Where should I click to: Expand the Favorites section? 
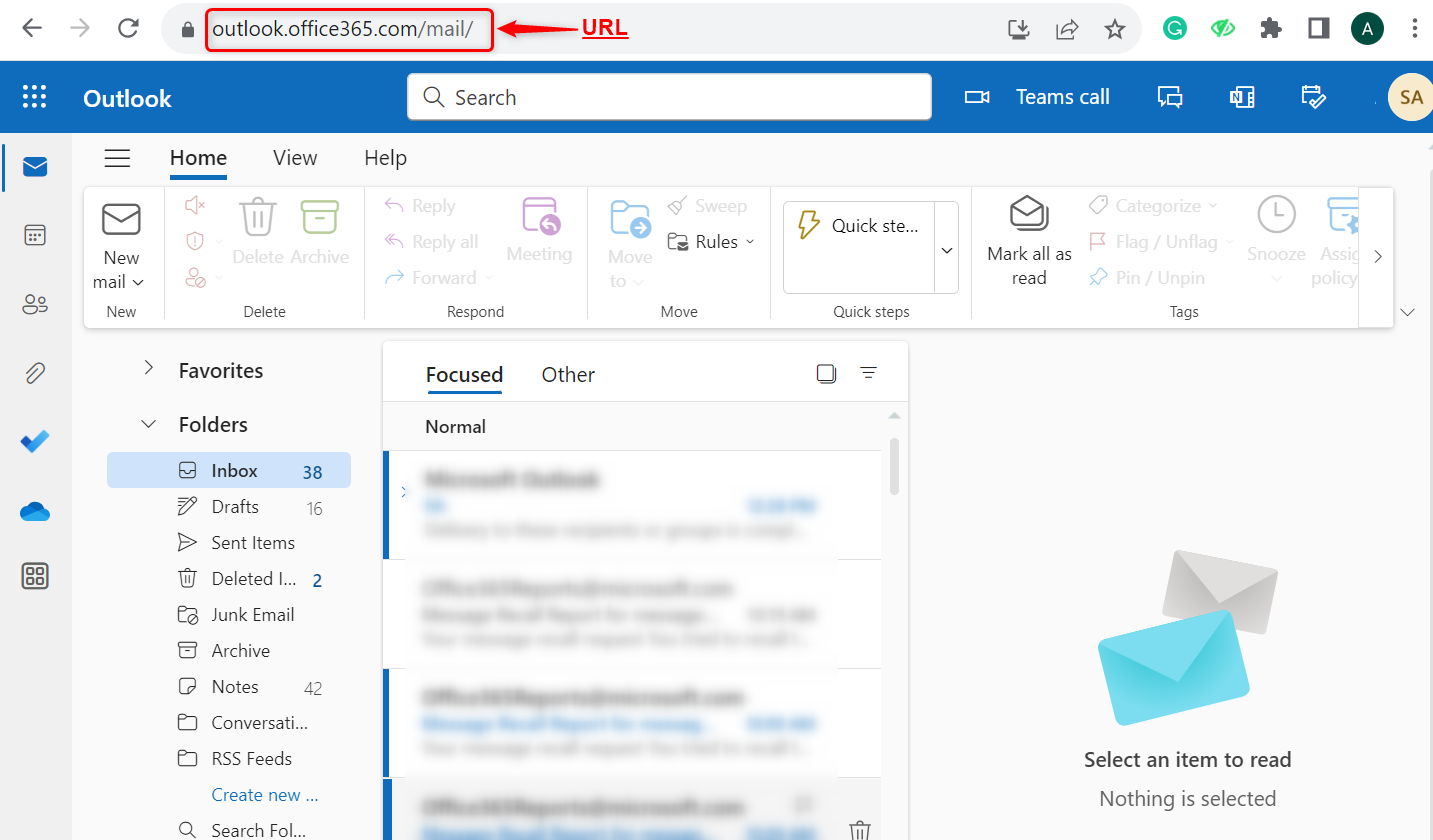coord(149,369)
